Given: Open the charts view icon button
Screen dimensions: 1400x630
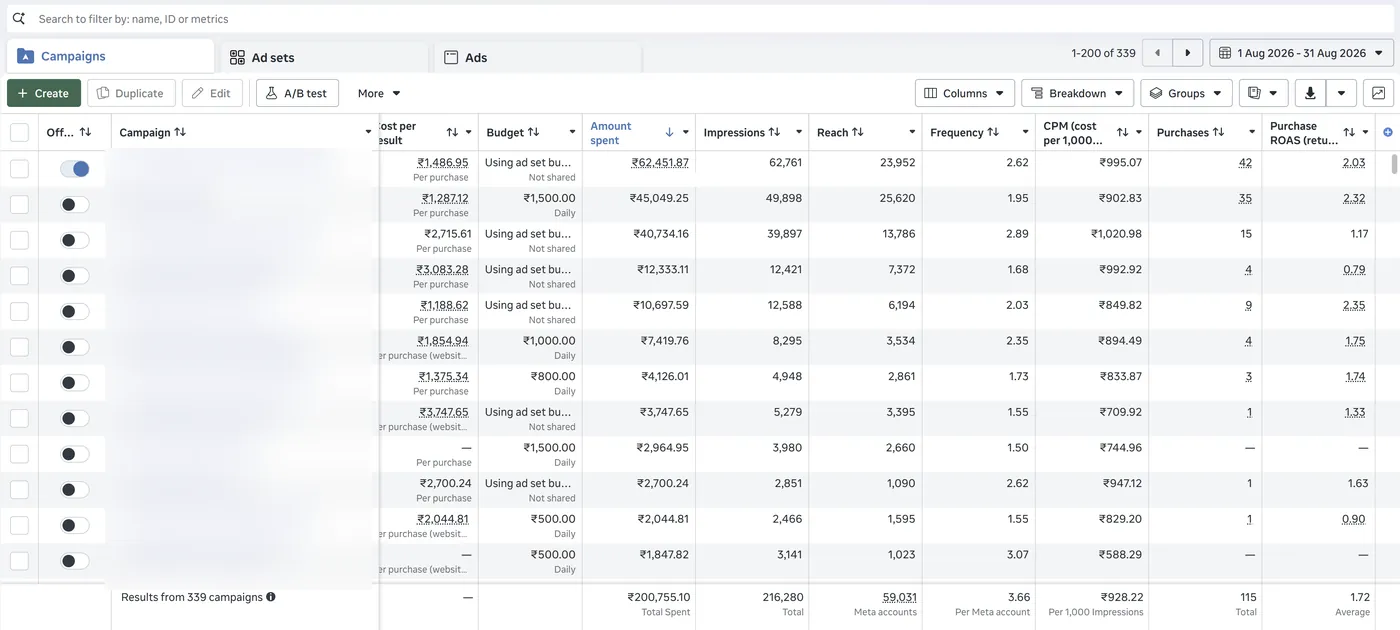Looking at the screenshot, I should coord(1379,93).
